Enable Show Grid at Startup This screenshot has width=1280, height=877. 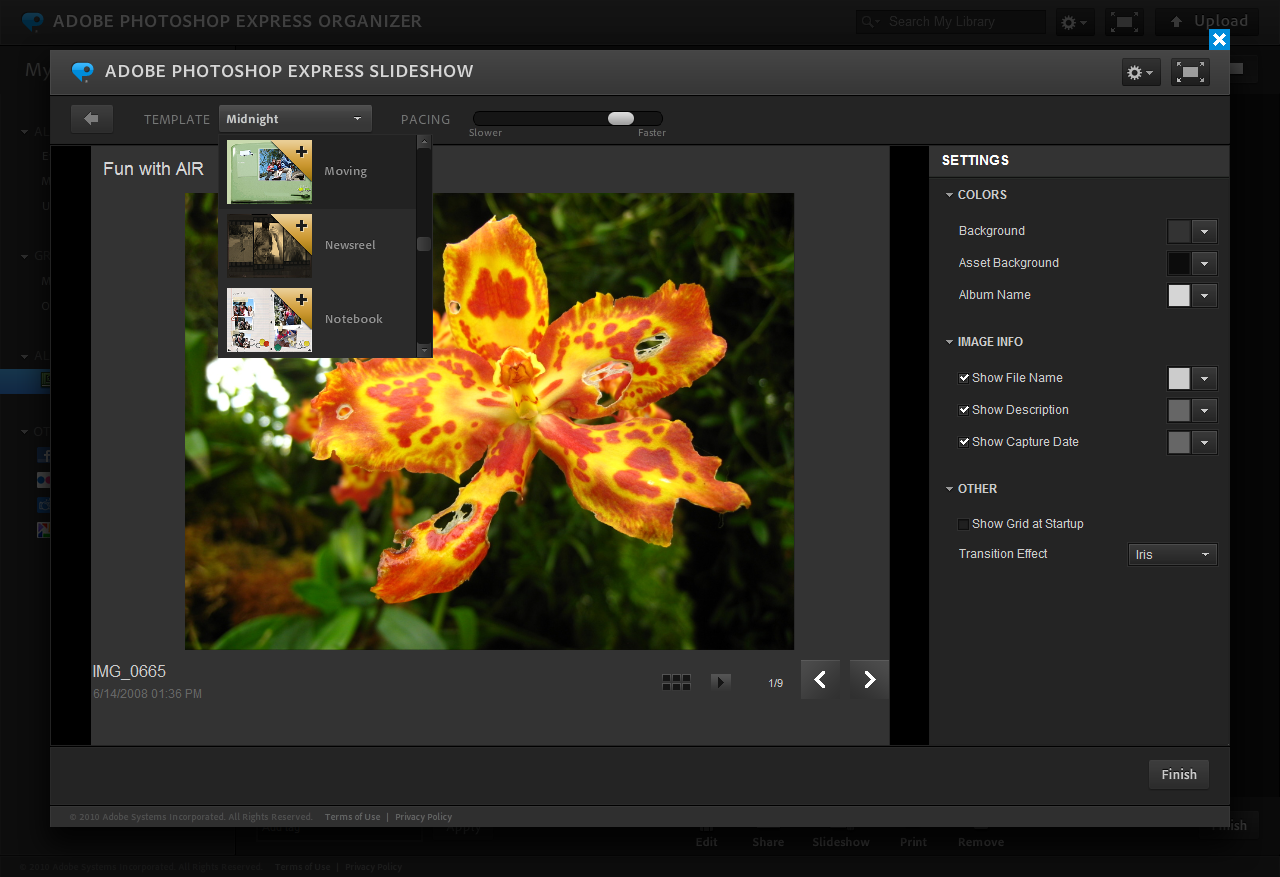coord(963,524)
